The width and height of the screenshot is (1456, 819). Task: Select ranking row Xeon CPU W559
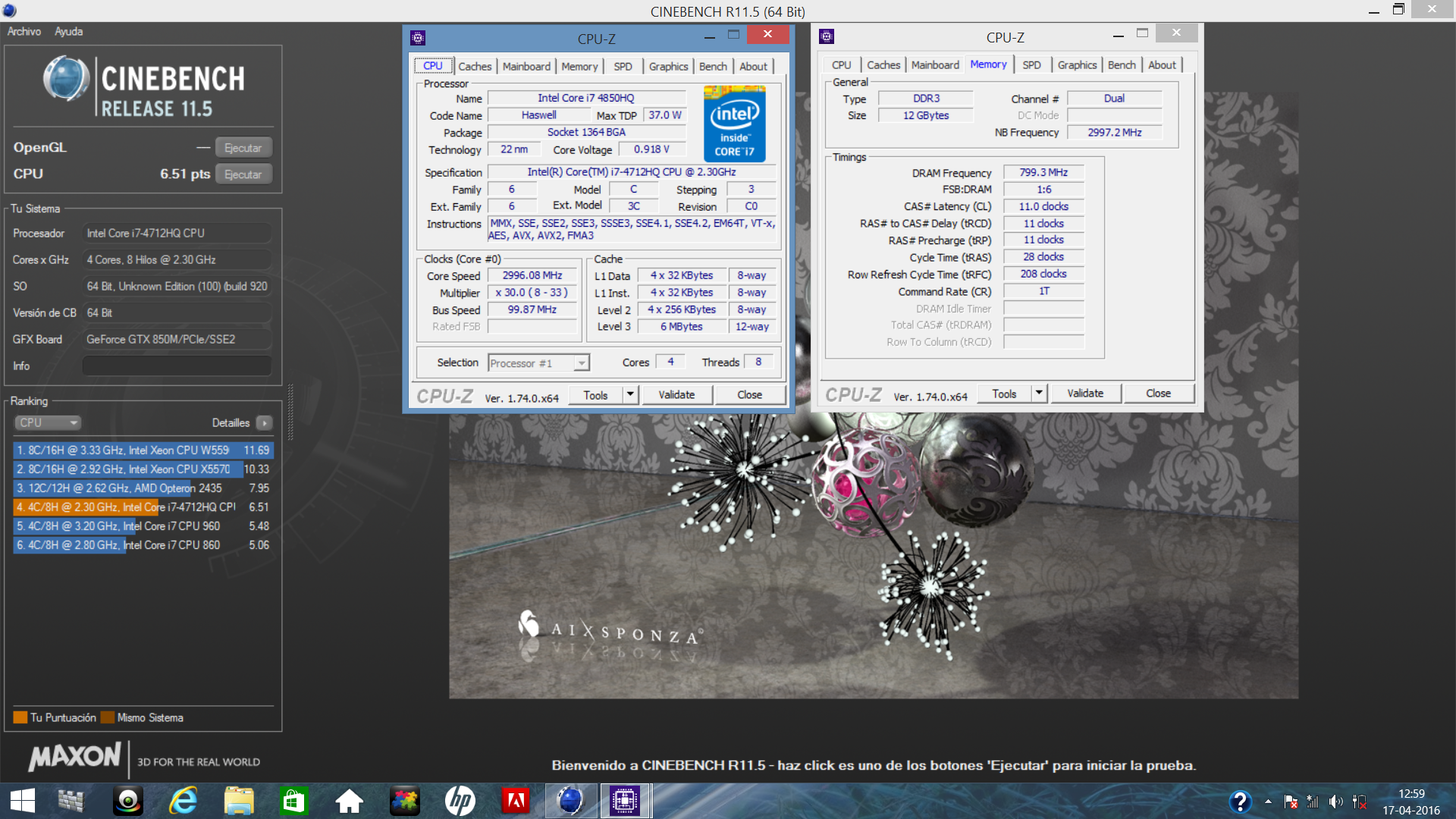(143, 450)
